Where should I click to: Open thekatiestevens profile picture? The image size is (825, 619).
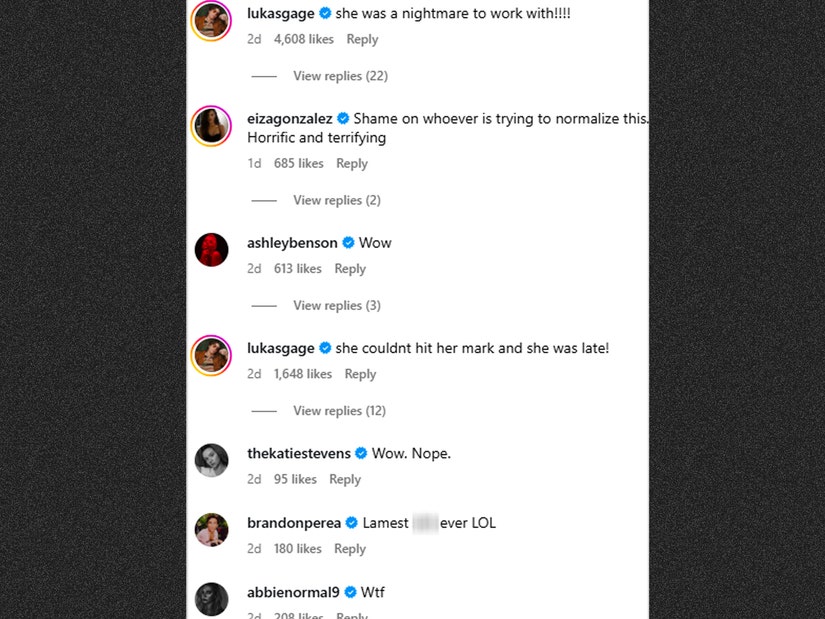212,460
